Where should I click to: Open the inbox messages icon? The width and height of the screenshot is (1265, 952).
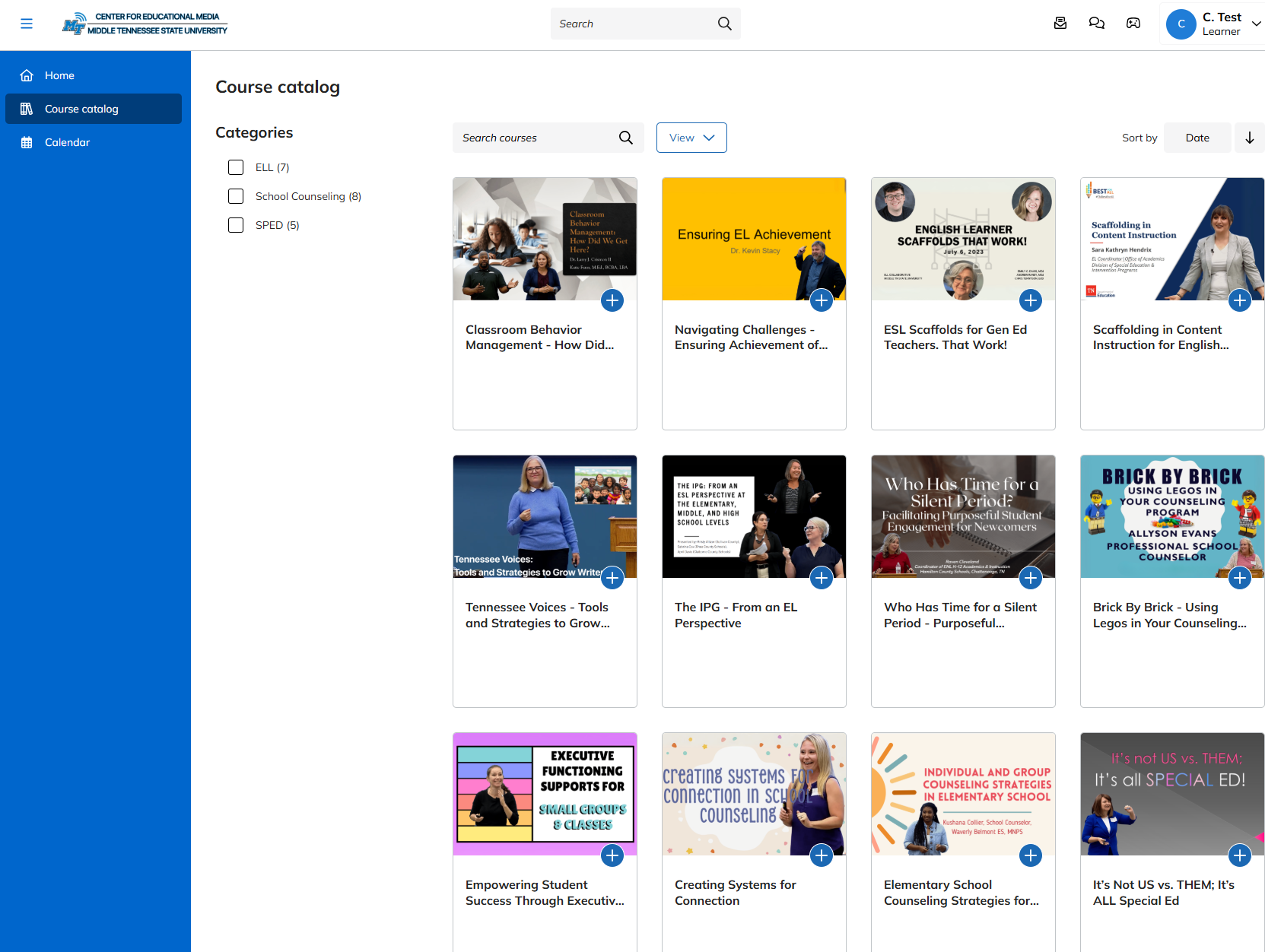pyautogui.click(x=1060, y=24)
